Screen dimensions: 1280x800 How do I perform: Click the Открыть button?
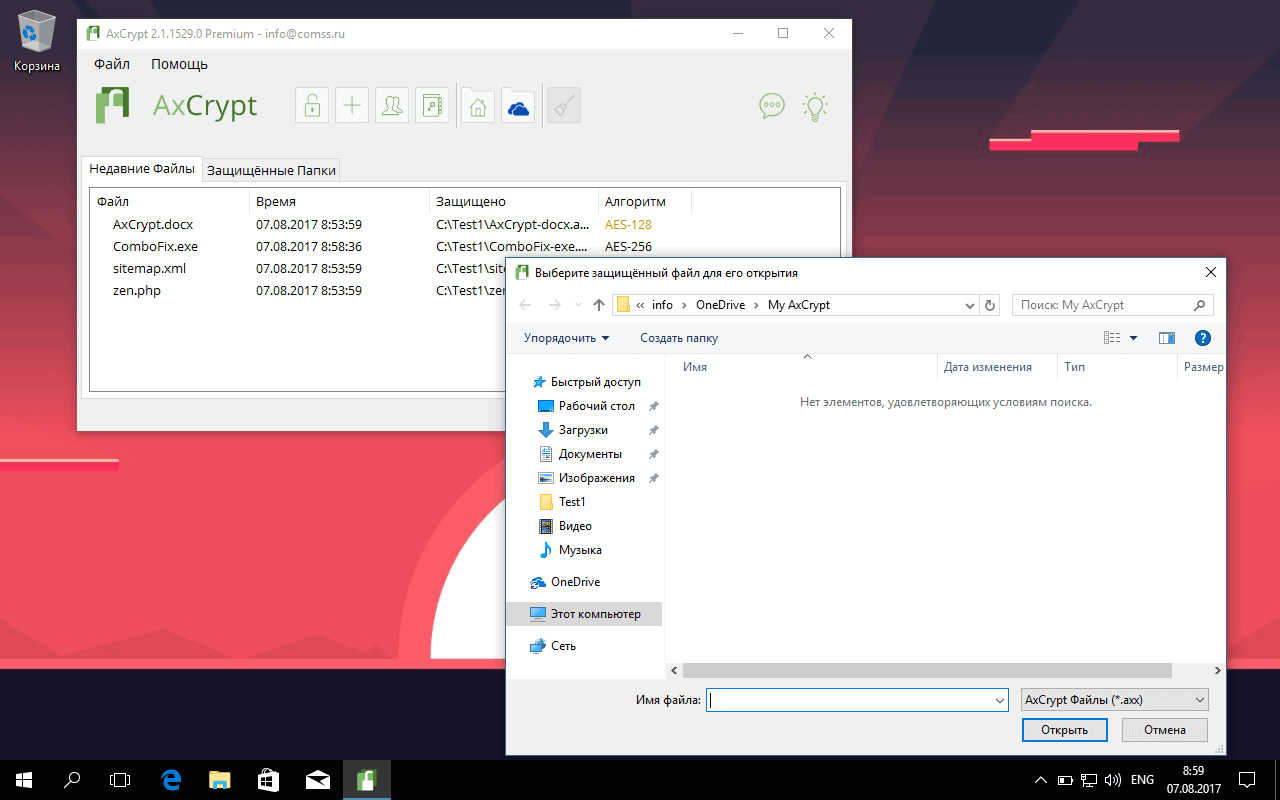(1064, 730)
